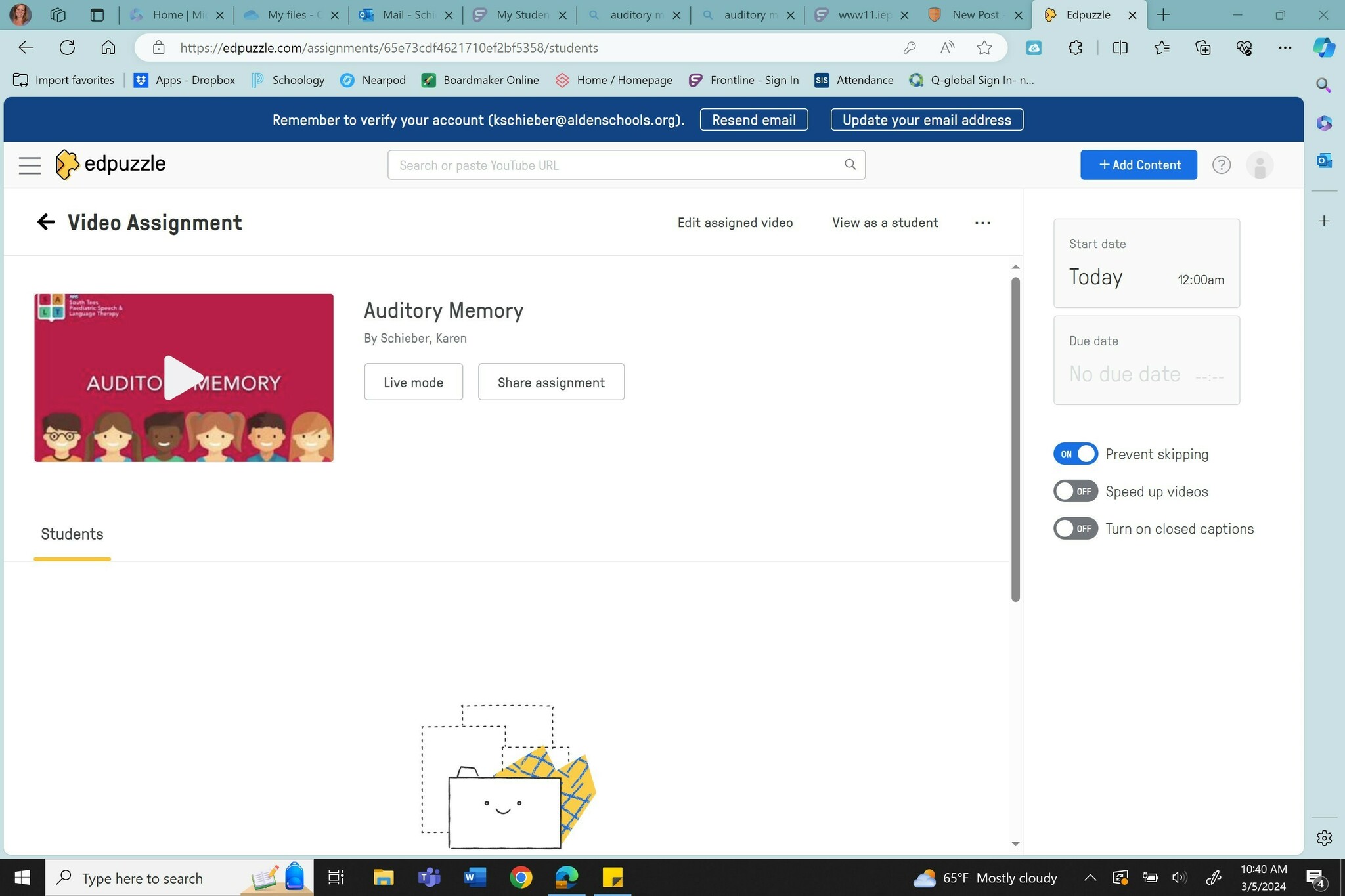Click the Edpuzzle logo
Viewport: 1345px width, 896px height.
[110, 164]
